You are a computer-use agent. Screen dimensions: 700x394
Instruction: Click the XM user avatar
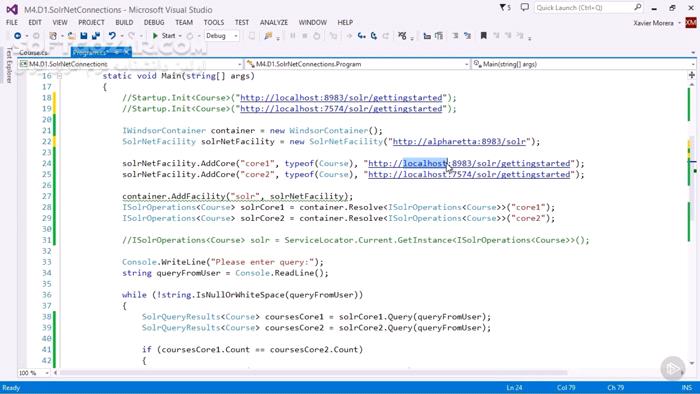(x=691, y=22)
